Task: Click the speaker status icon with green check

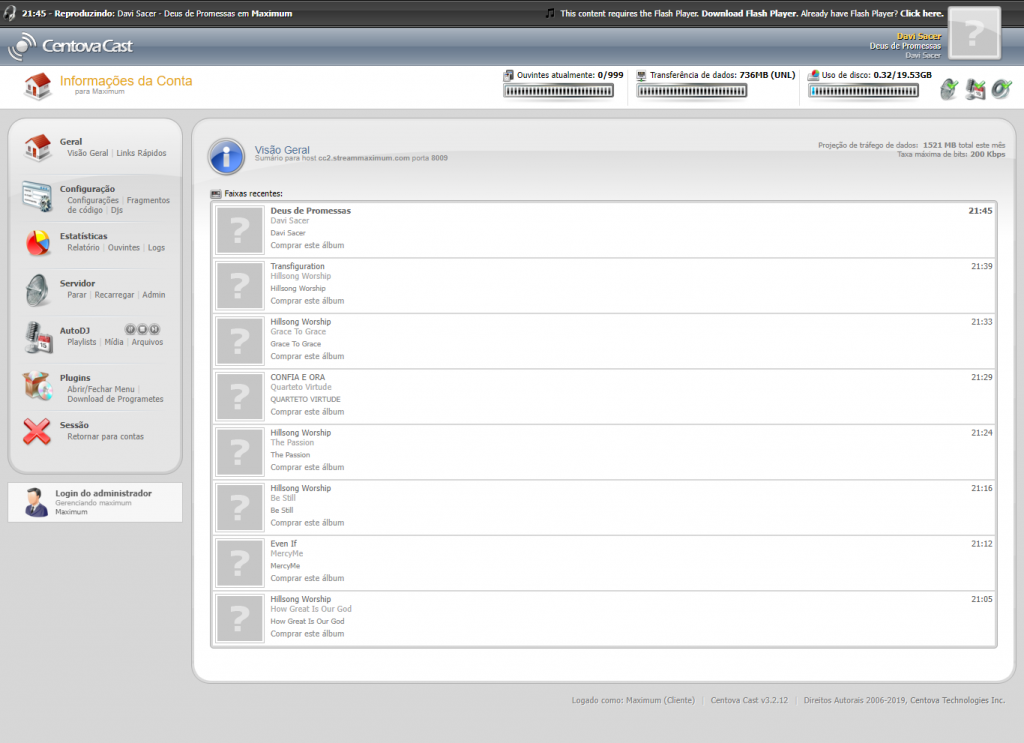Action: (x=1001, y=89)
